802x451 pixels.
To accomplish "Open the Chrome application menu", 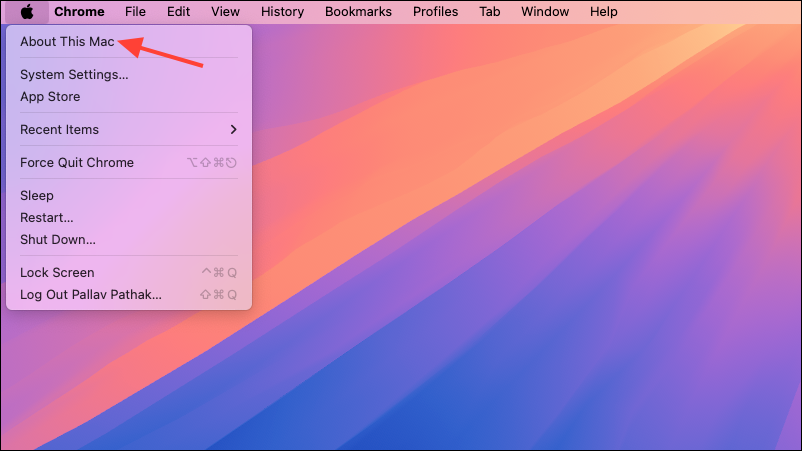I will [x=79, y=11].
